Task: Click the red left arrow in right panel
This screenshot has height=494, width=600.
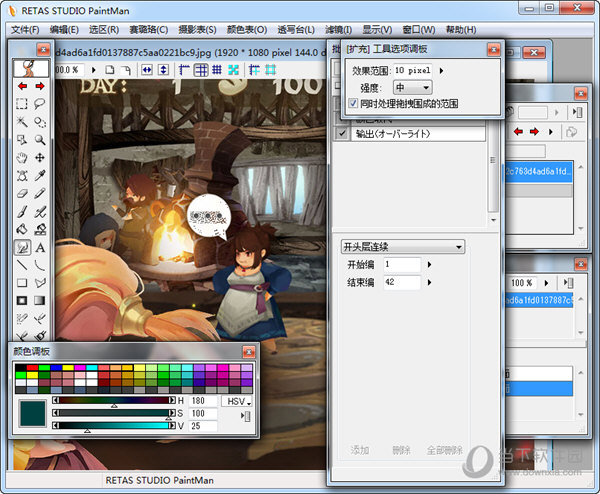Action: pos(518,132)
